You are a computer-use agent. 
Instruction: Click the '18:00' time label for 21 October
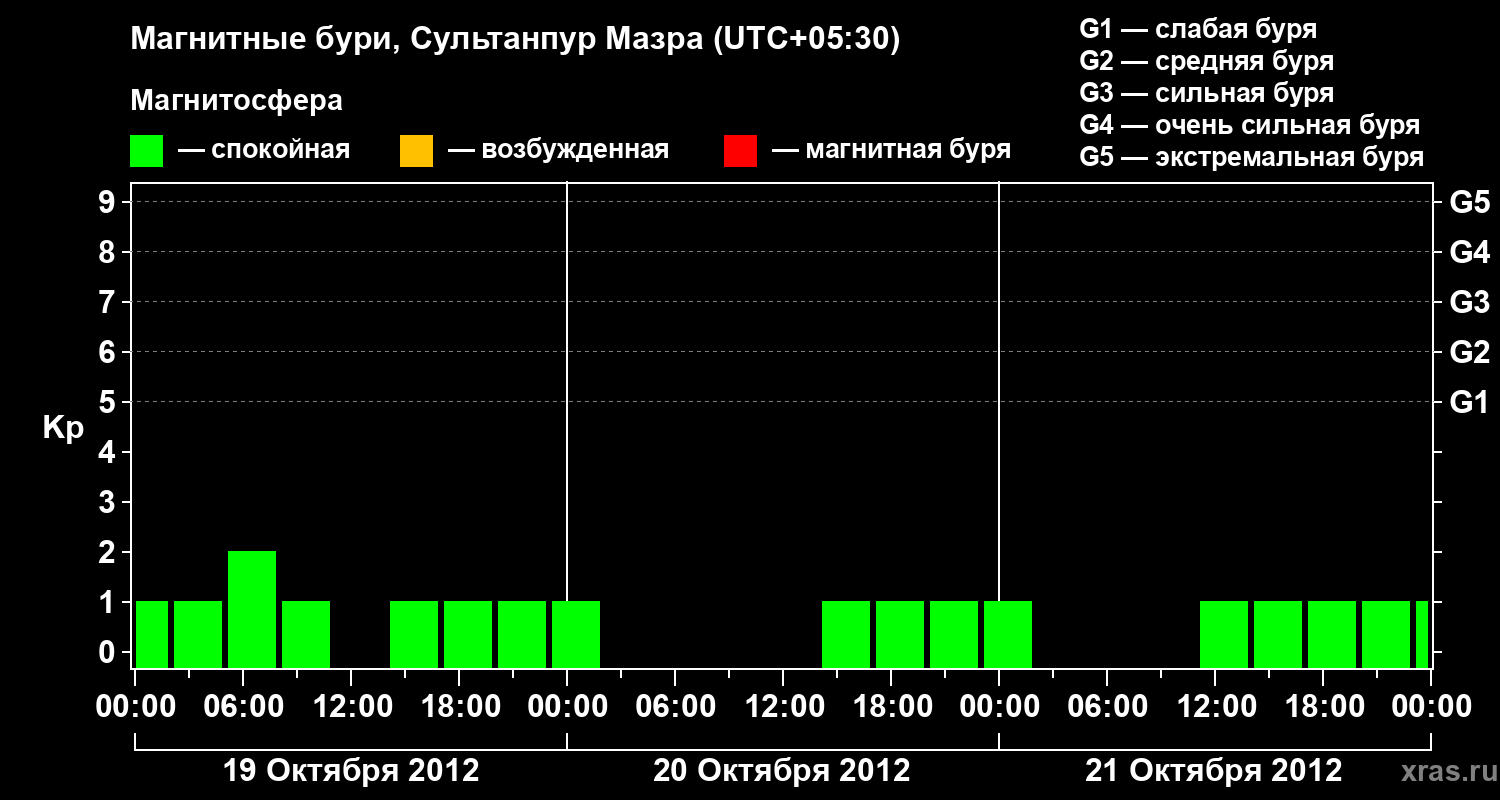pos(1323,707)
